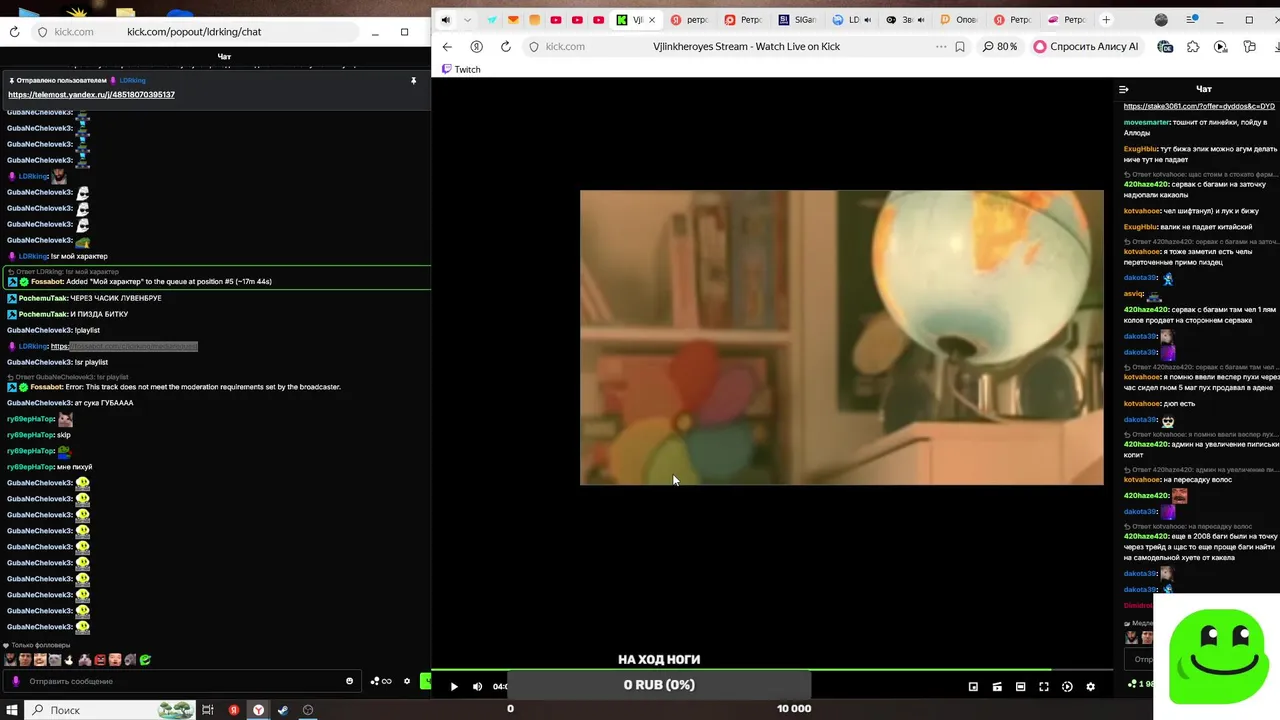Click the playback latency icon in player
The image size is (1280, 720).
[x=1067, y=686]
